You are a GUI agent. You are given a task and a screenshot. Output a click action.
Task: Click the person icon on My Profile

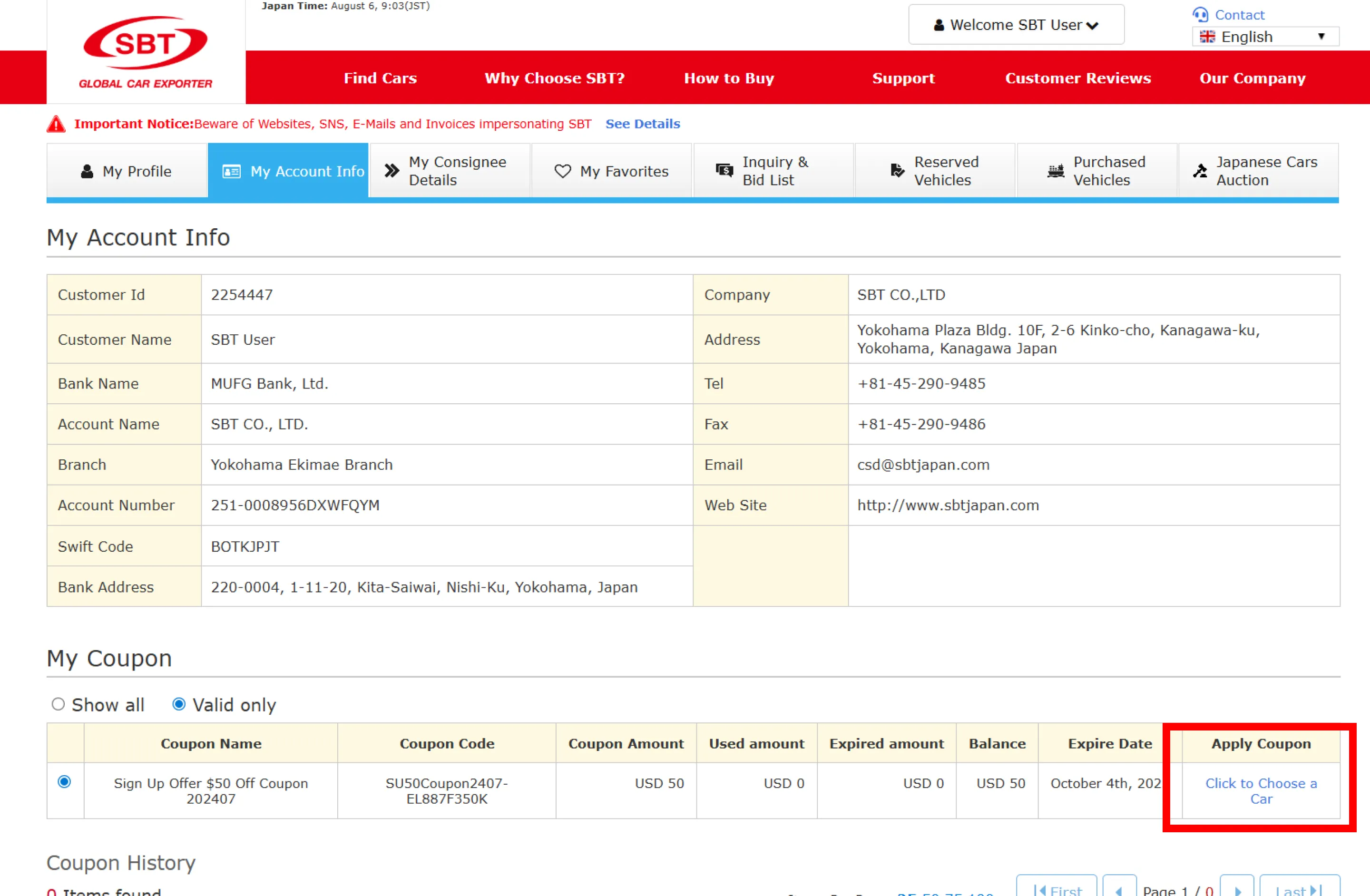[87, 171]
